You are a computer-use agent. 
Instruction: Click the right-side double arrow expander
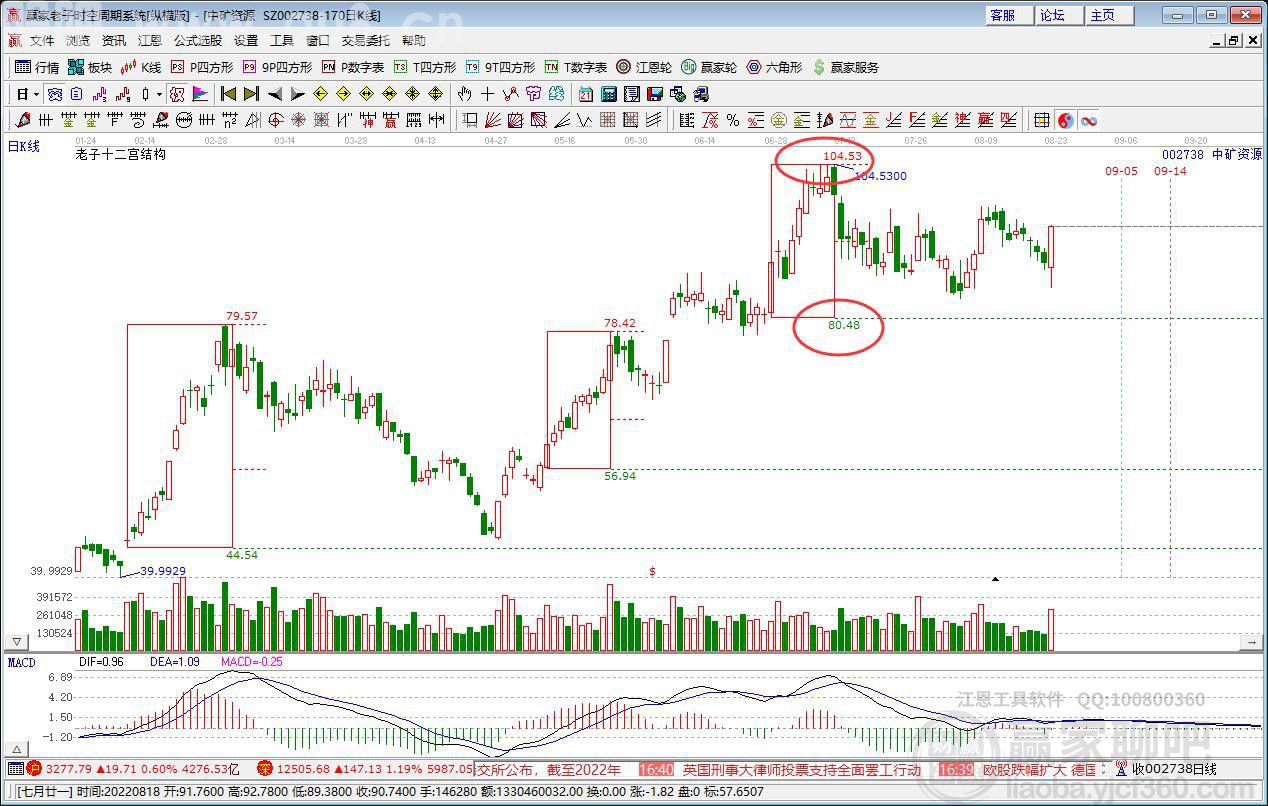point(1251,641)
